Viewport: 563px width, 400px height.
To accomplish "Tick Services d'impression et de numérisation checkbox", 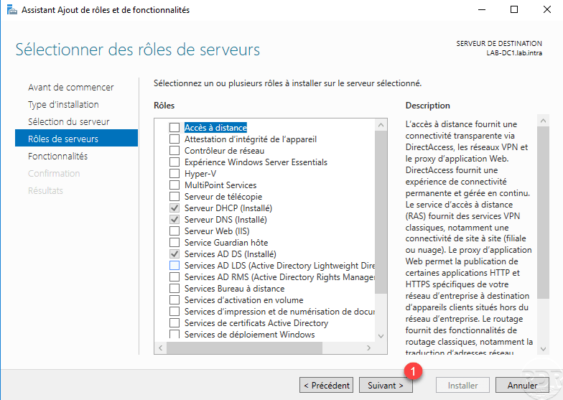I will (x=175, y=311).
